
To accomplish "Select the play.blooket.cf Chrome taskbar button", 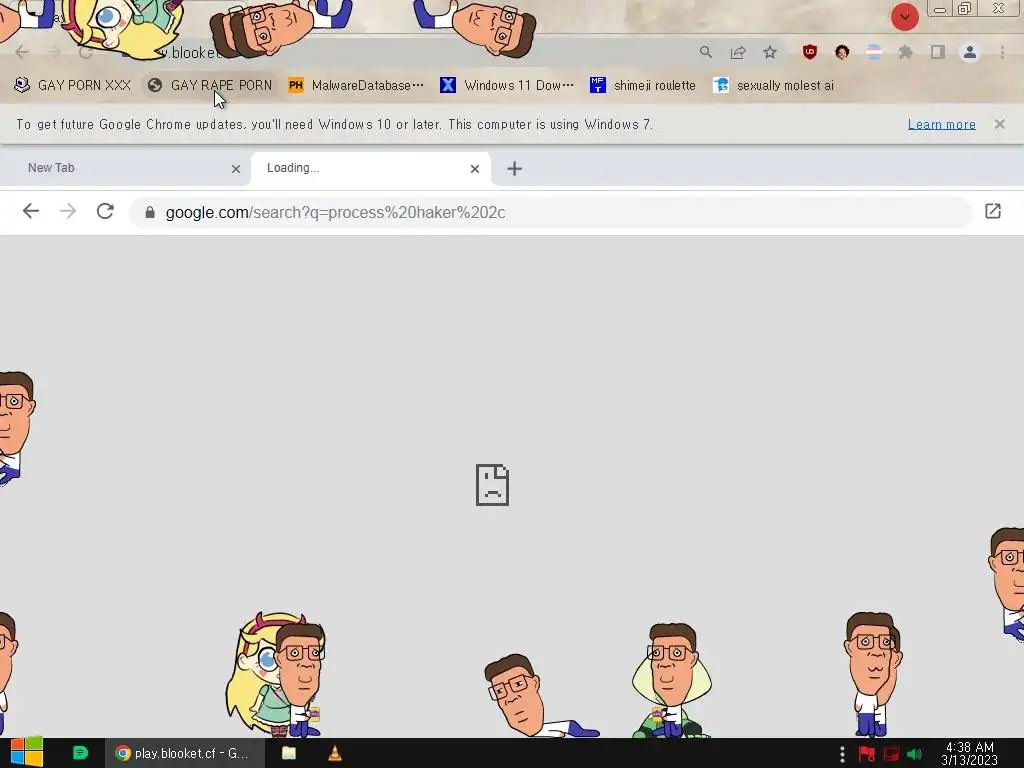I will [x=185, y=753].
